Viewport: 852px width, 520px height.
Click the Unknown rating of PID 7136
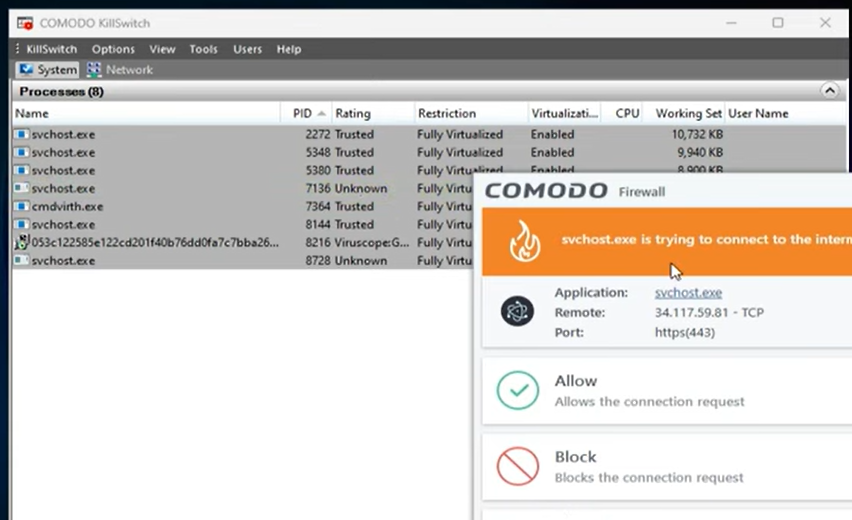[361, 189]
